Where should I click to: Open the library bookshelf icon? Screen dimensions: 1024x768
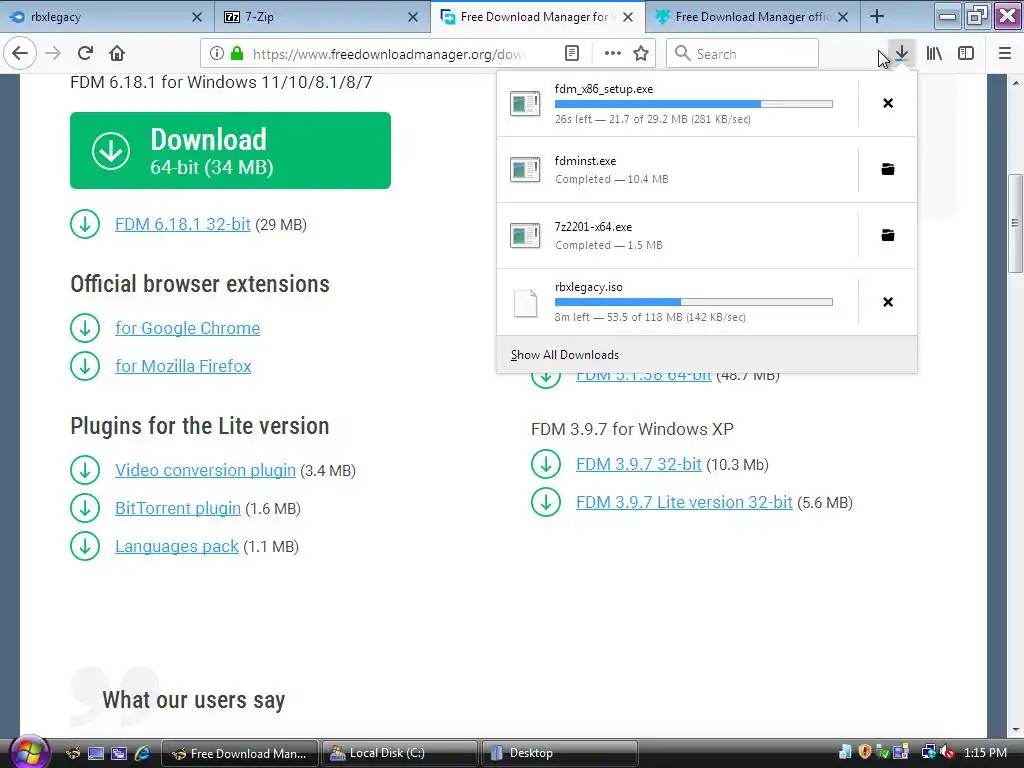tap(934, 54)
